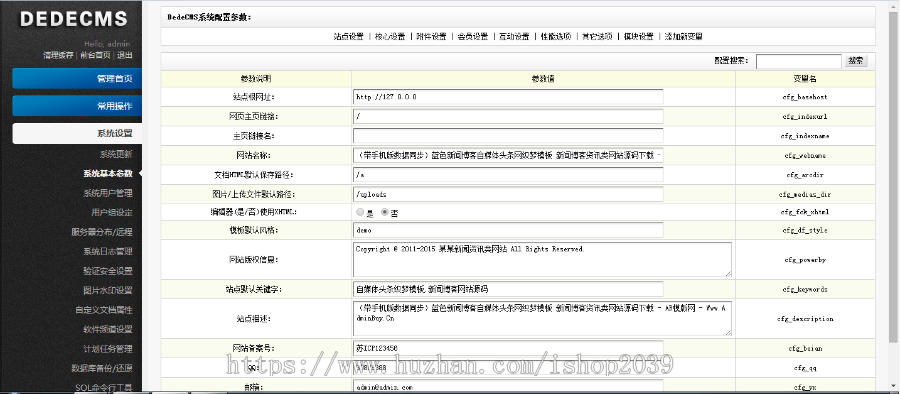Click the empty 主页链接名 input field

tap(508, 136)
